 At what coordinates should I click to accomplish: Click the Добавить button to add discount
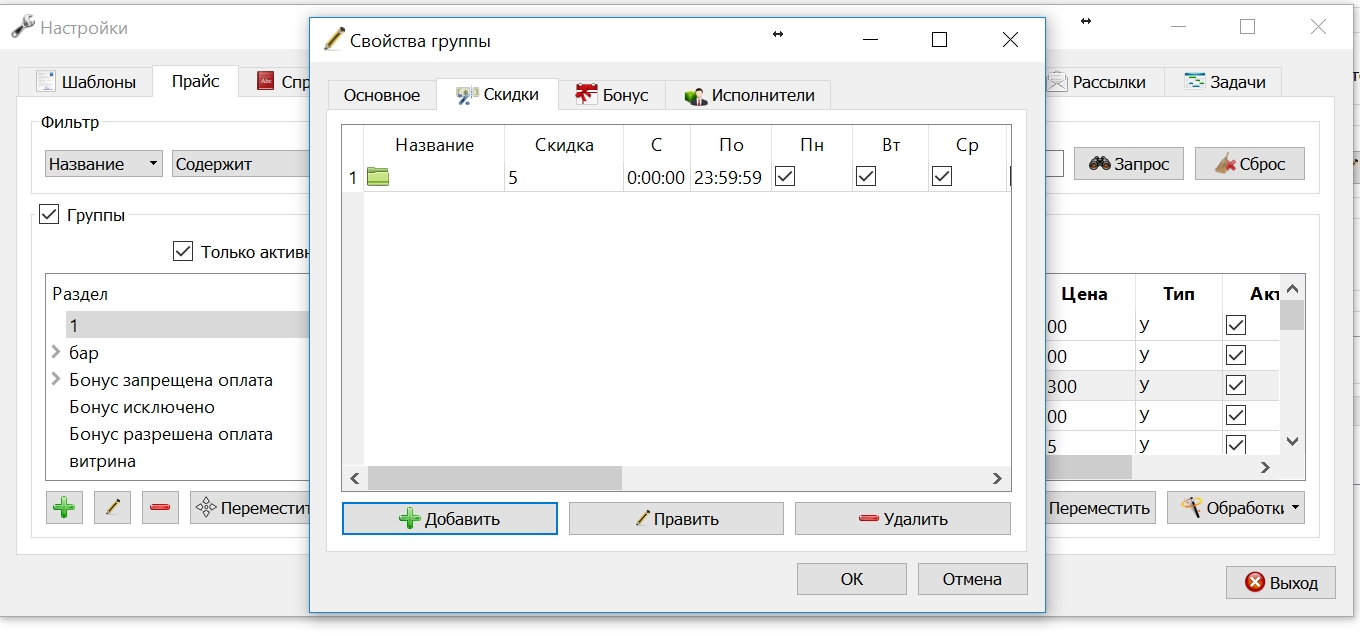450,519
